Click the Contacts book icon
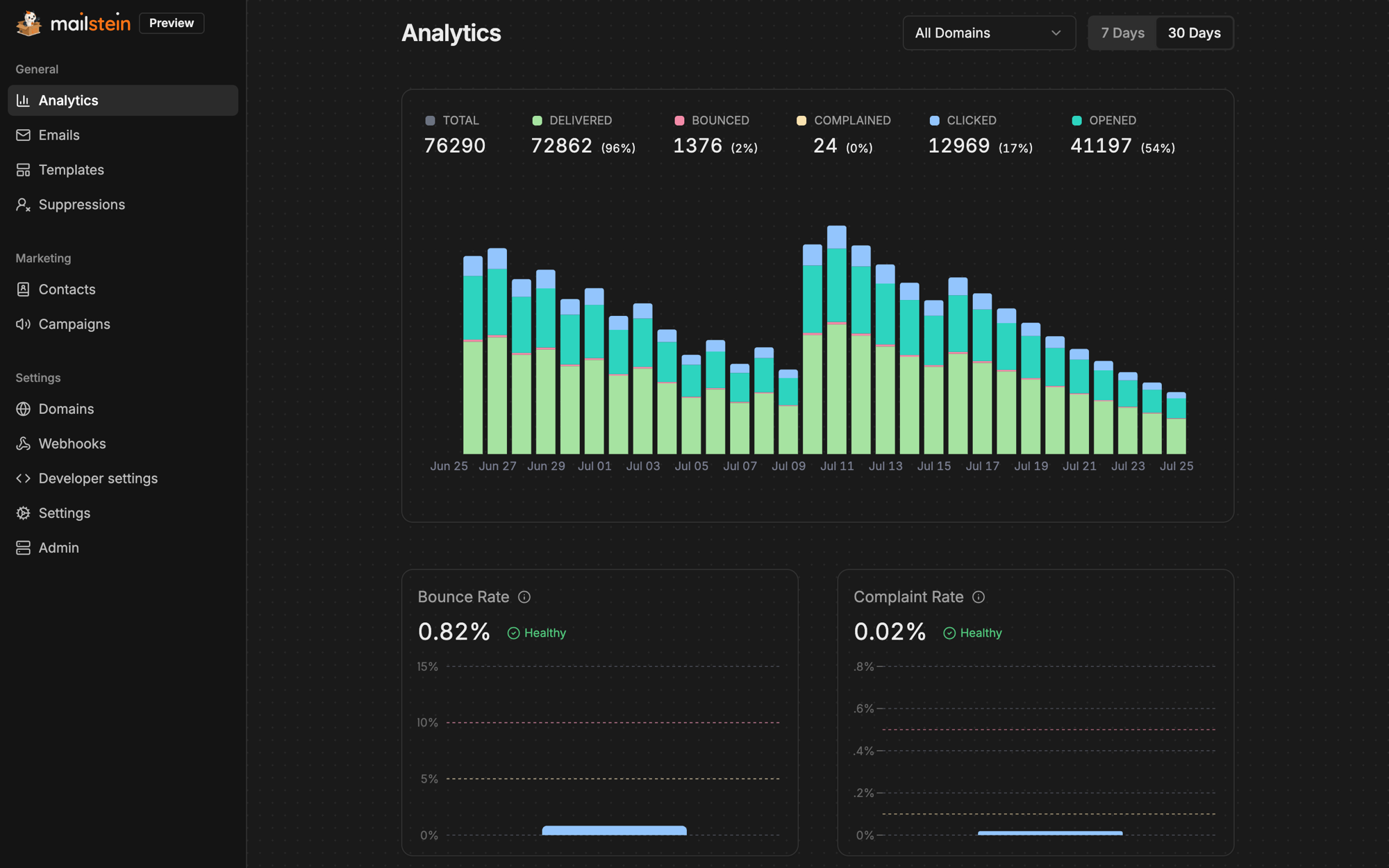The image size is (1389, 868). (23, 290)
